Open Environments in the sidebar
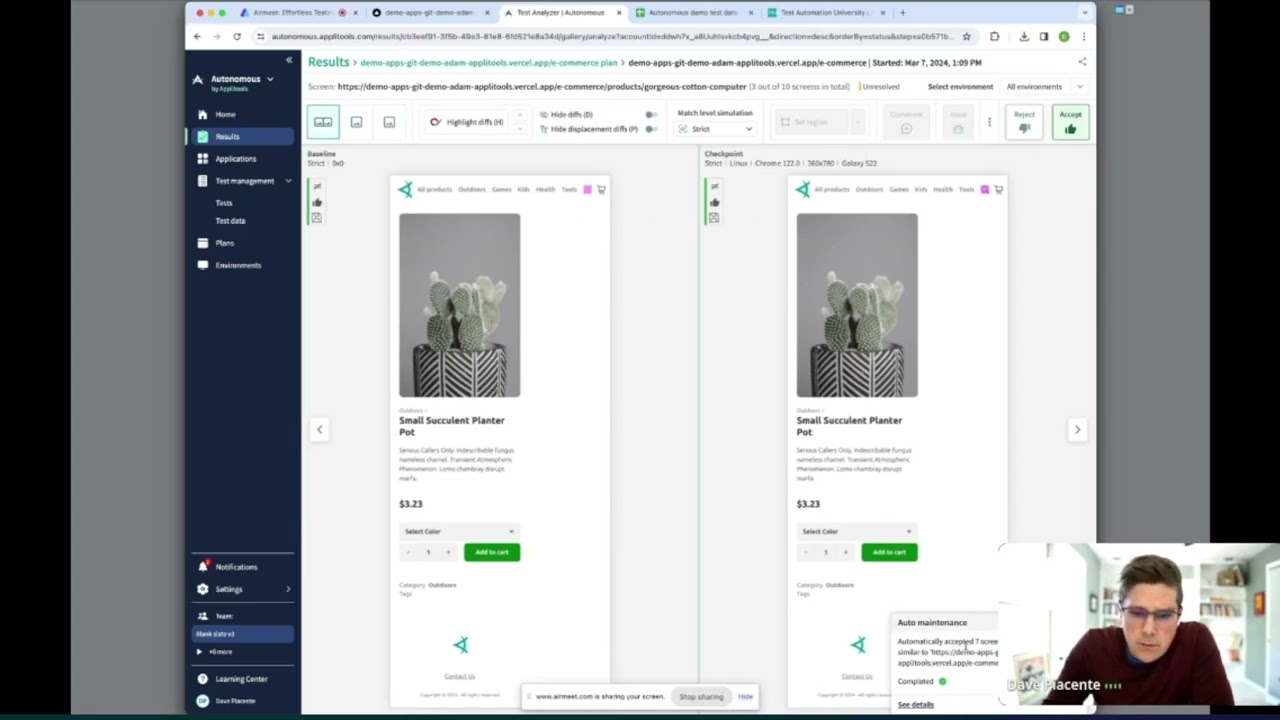Image resolution: width=1280 pixels, height=720 pixels. 238,265
